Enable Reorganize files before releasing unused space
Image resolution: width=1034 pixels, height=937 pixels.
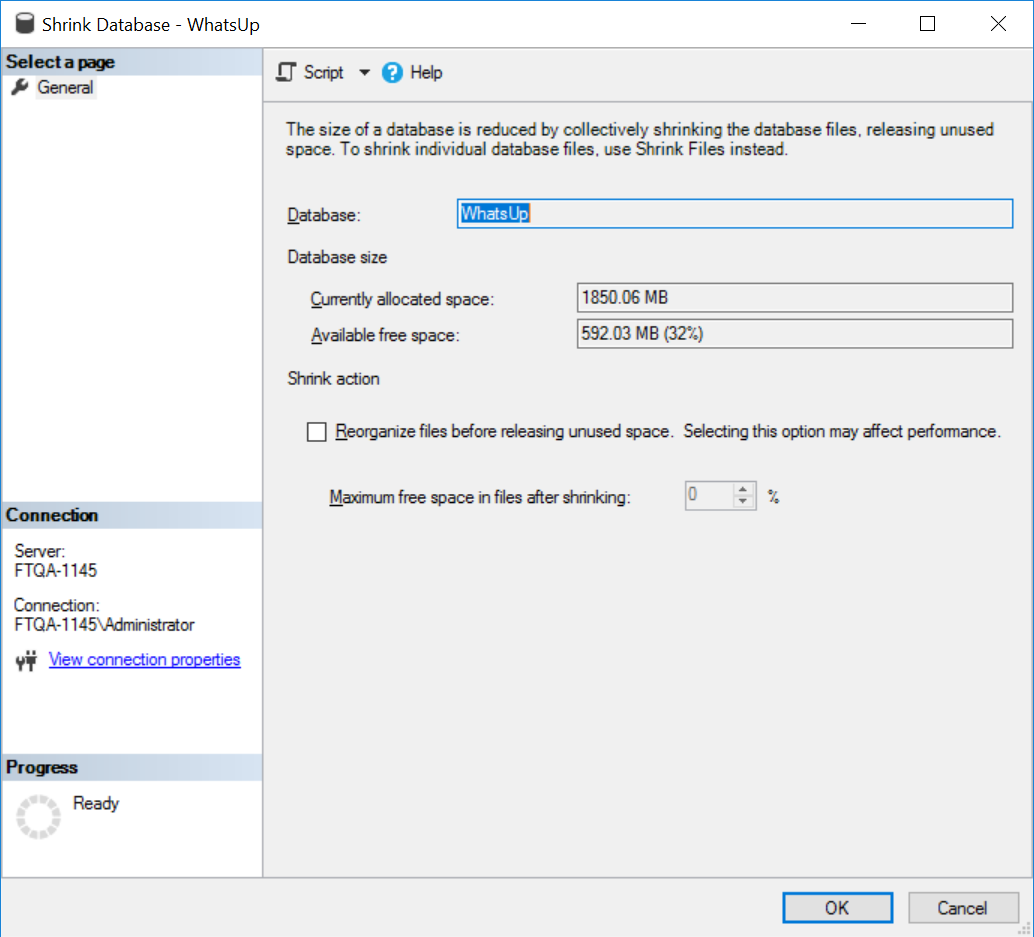(x=316, y=431)
